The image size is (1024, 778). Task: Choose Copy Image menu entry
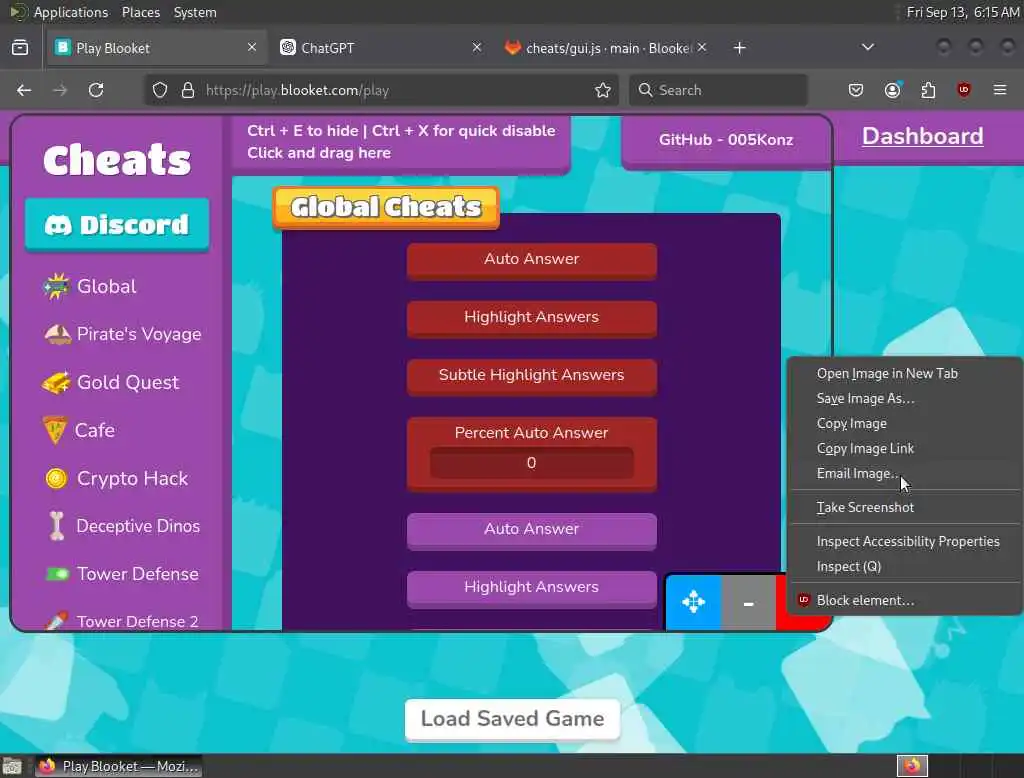click(x=904, y=423)
